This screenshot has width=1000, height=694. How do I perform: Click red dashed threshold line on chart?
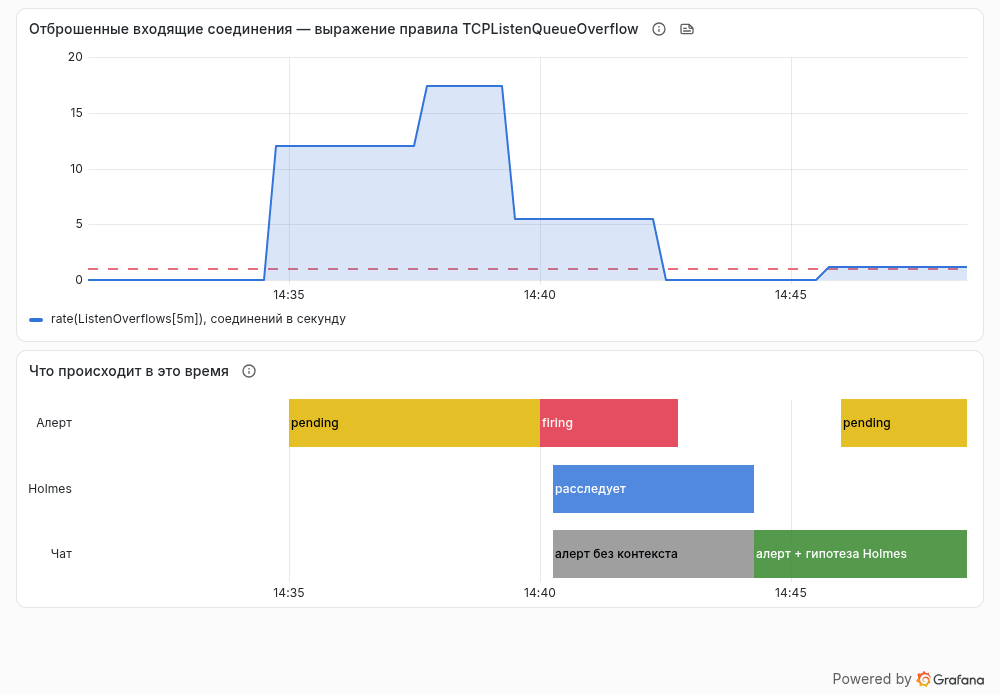[527, 269]
